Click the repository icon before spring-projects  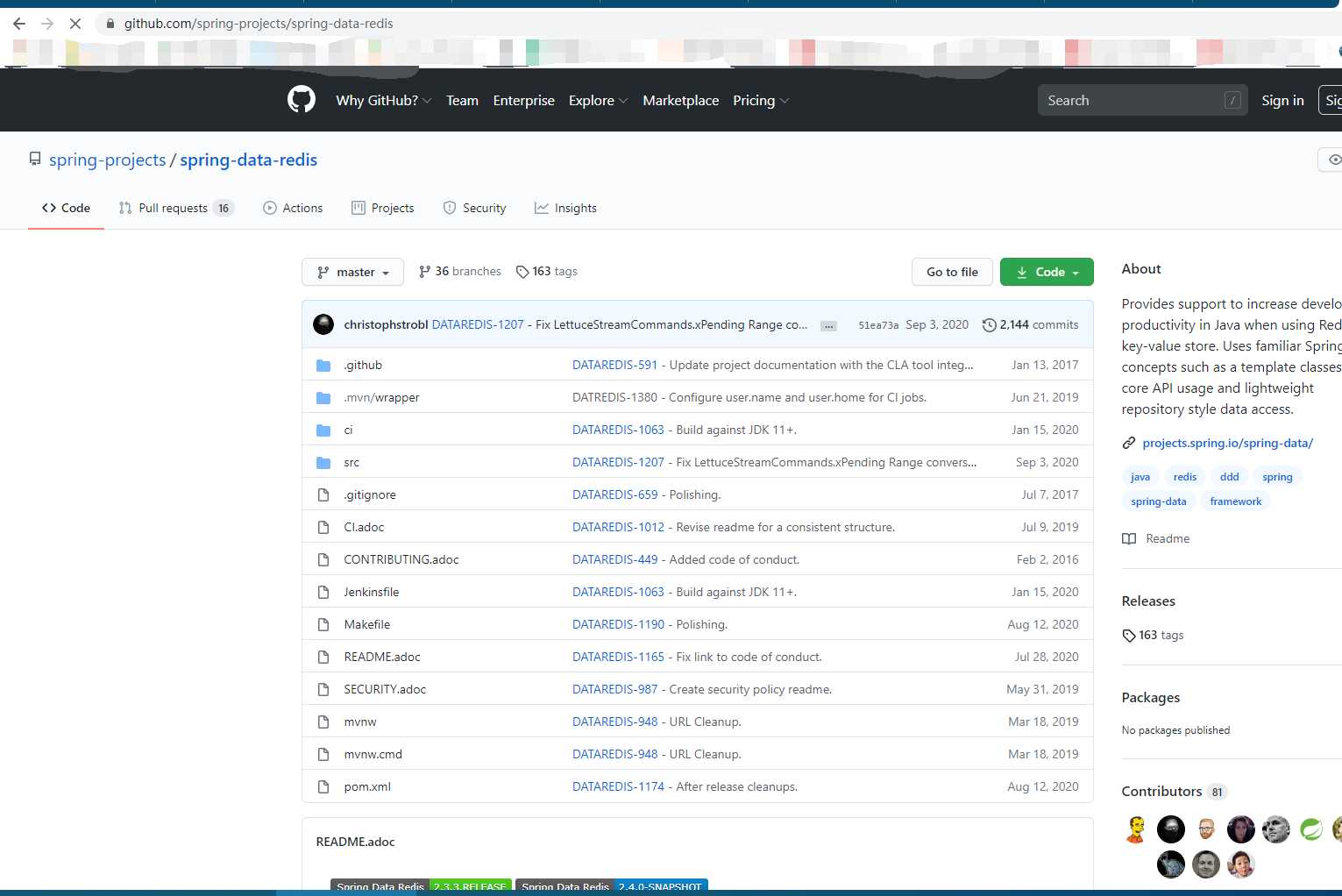point(35,159)
